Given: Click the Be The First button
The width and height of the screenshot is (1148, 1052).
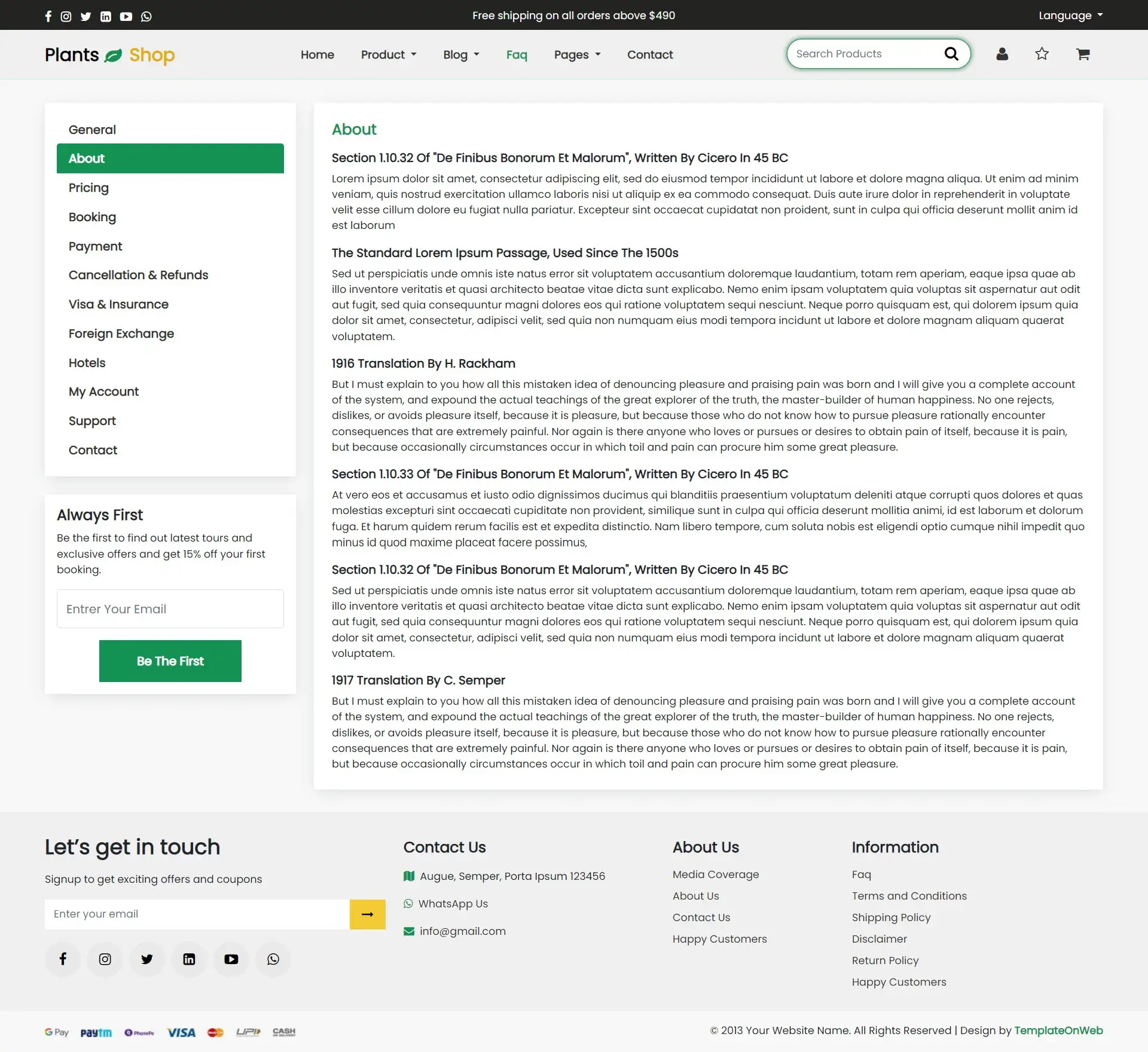Looking at the screenshot, I should tap(170, 661).
